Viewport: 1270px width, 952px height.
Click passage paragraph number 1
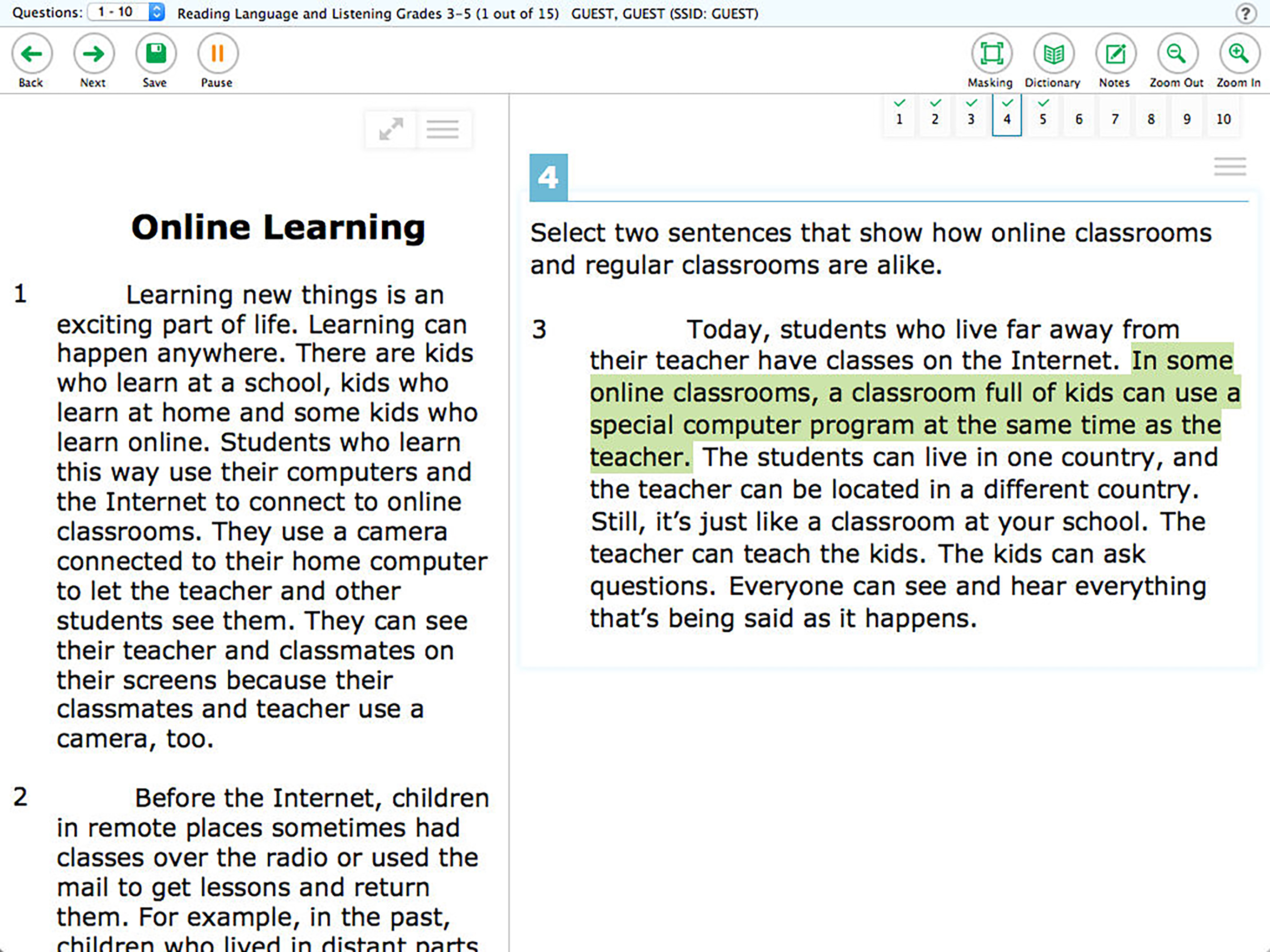20,294
